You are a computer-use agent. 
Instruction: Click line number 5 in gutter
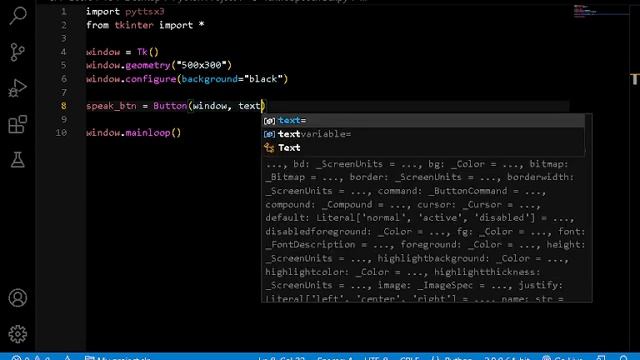point(64,65)
